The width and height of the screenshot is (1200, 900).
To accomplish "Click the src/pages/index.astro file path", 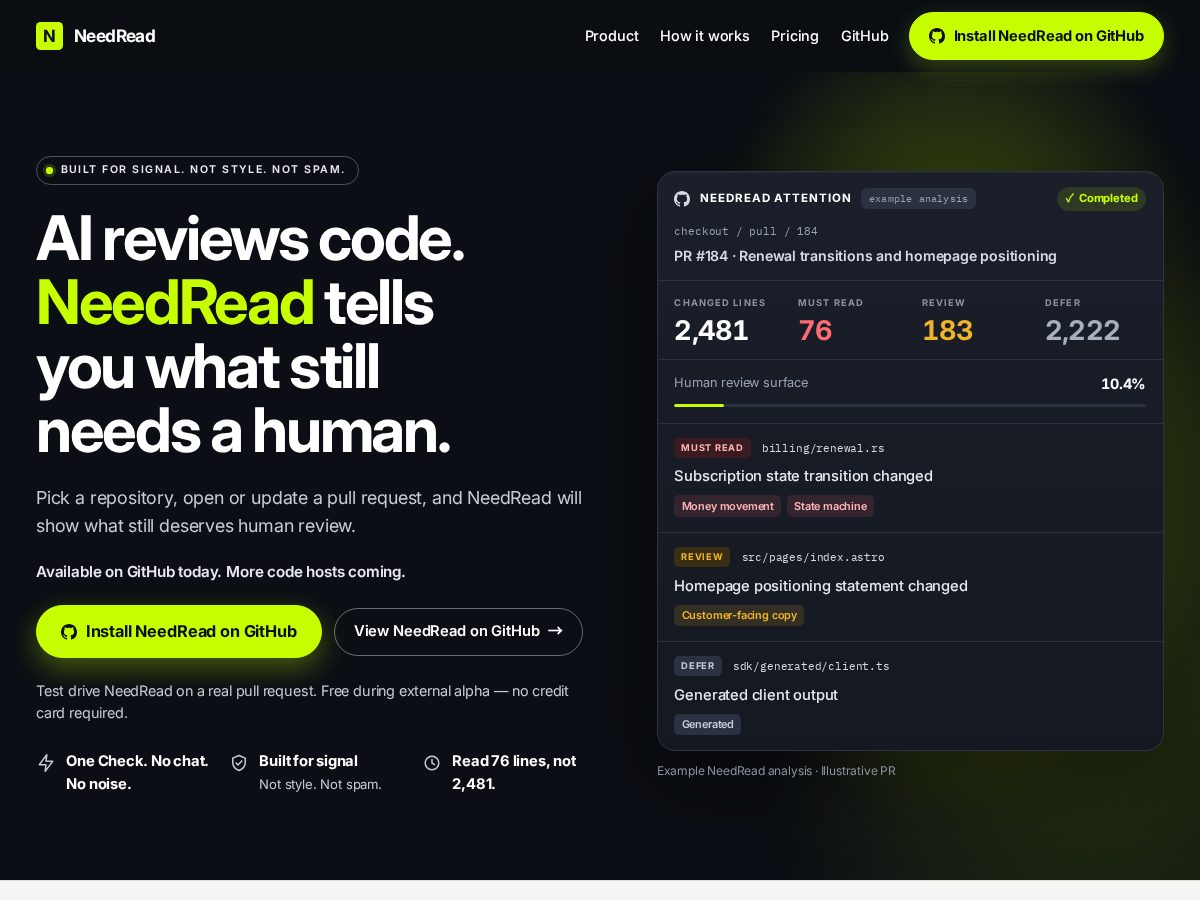I will coord(813,557).
